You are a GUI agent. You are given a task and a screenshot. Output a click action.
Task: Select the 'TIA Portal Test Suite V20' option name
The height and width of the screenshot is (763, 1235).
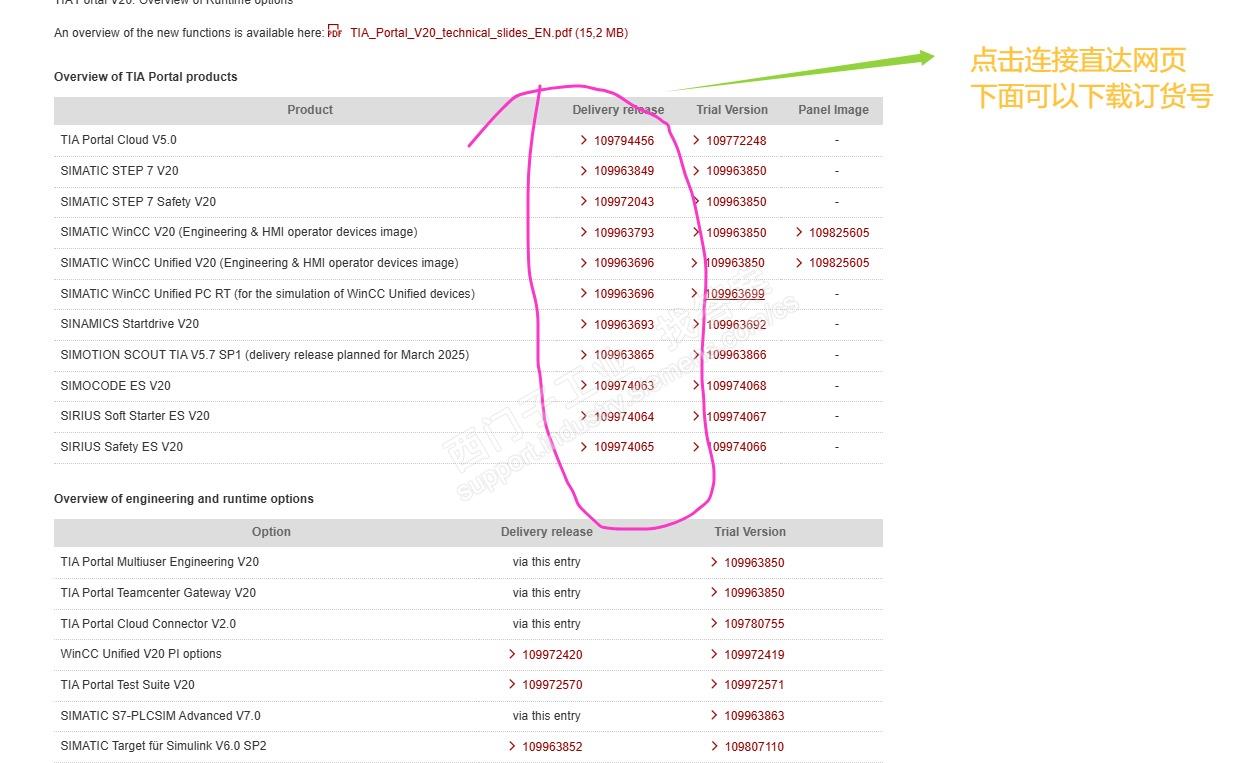(x=128, y=685)
